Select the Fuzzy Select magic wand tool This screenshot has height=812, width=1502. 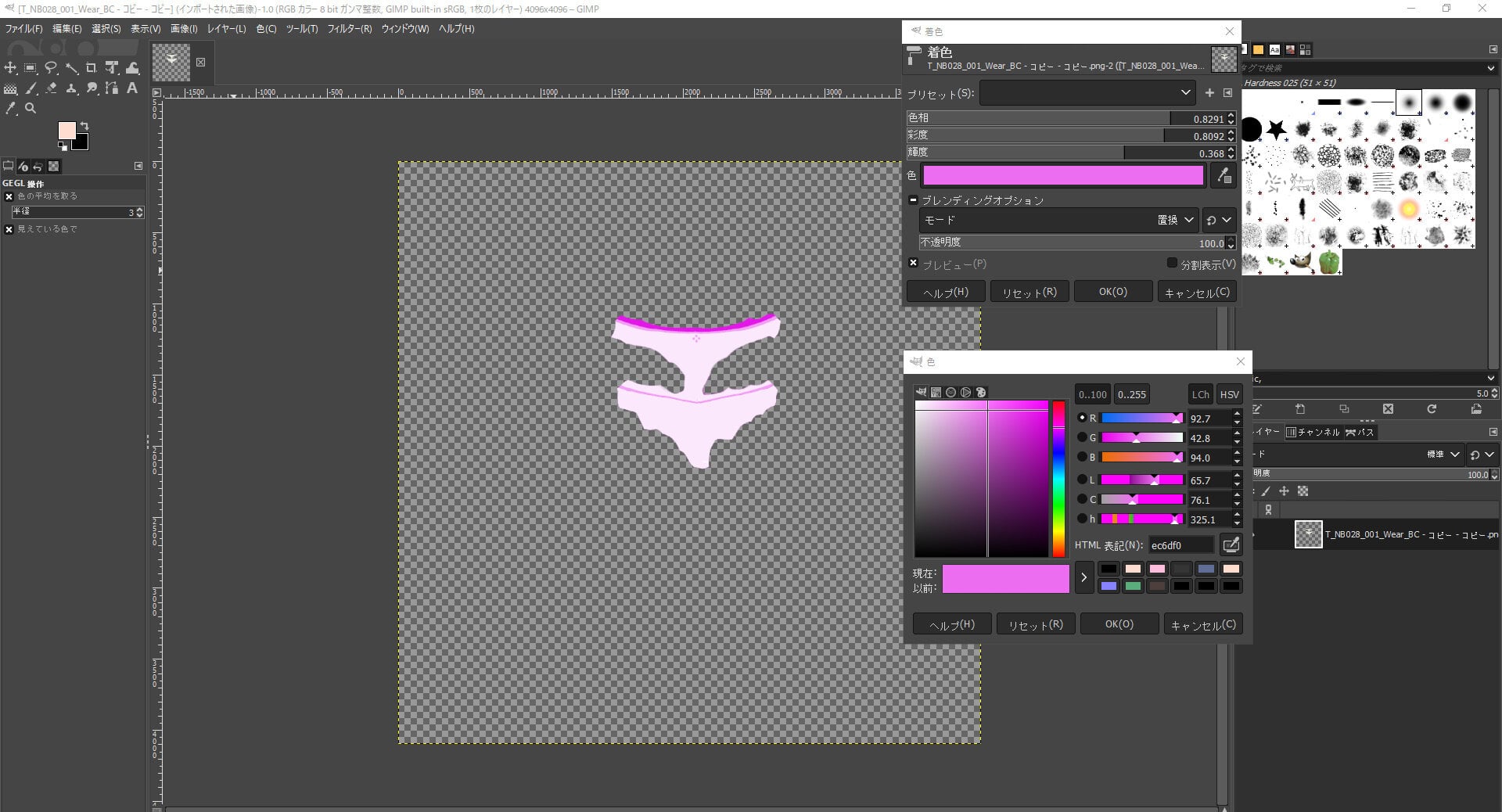[71, 68]
